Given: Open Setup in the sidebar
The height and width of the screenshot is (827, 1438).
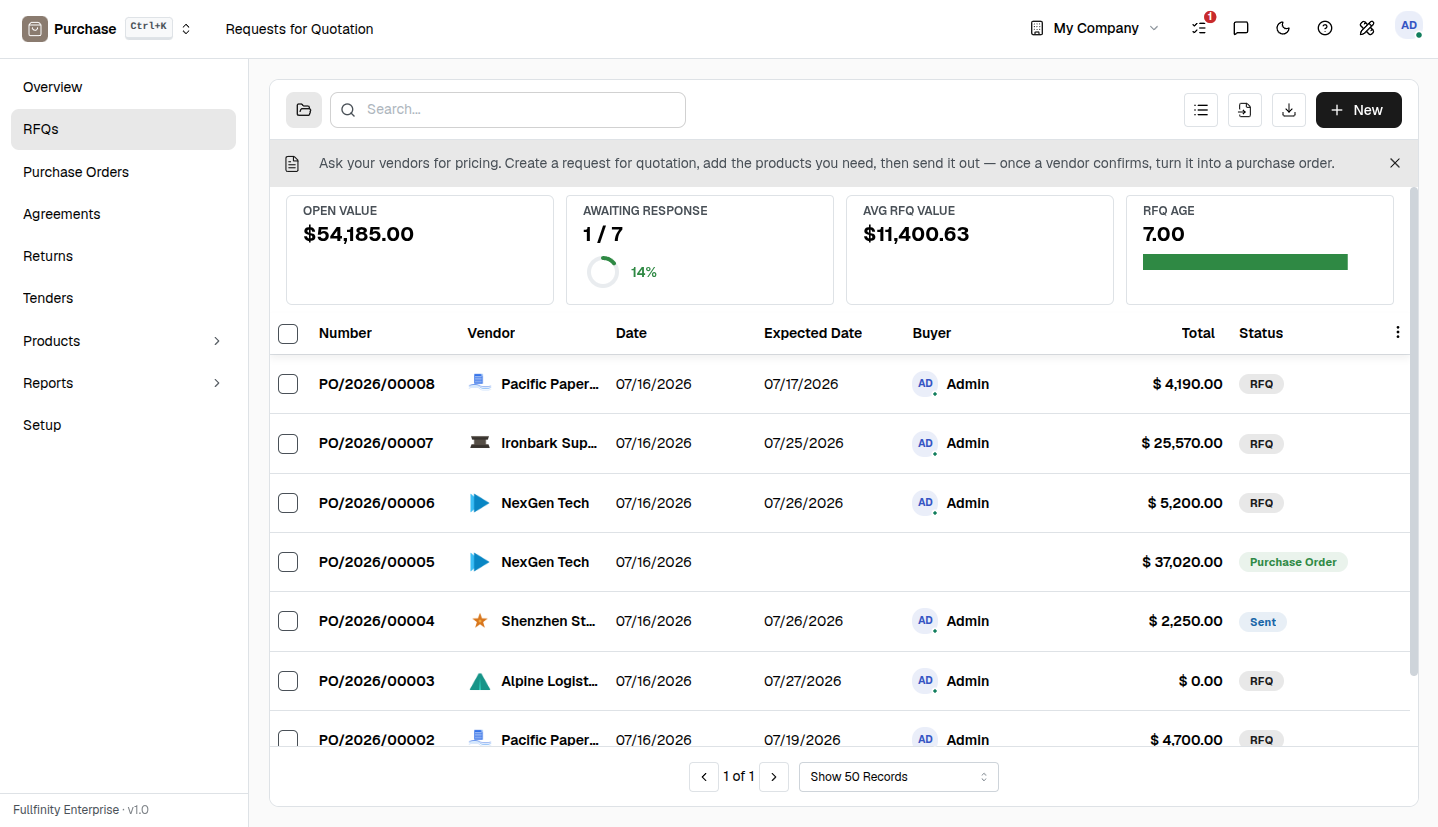Looking at the screenshot, I should [123, 425].
